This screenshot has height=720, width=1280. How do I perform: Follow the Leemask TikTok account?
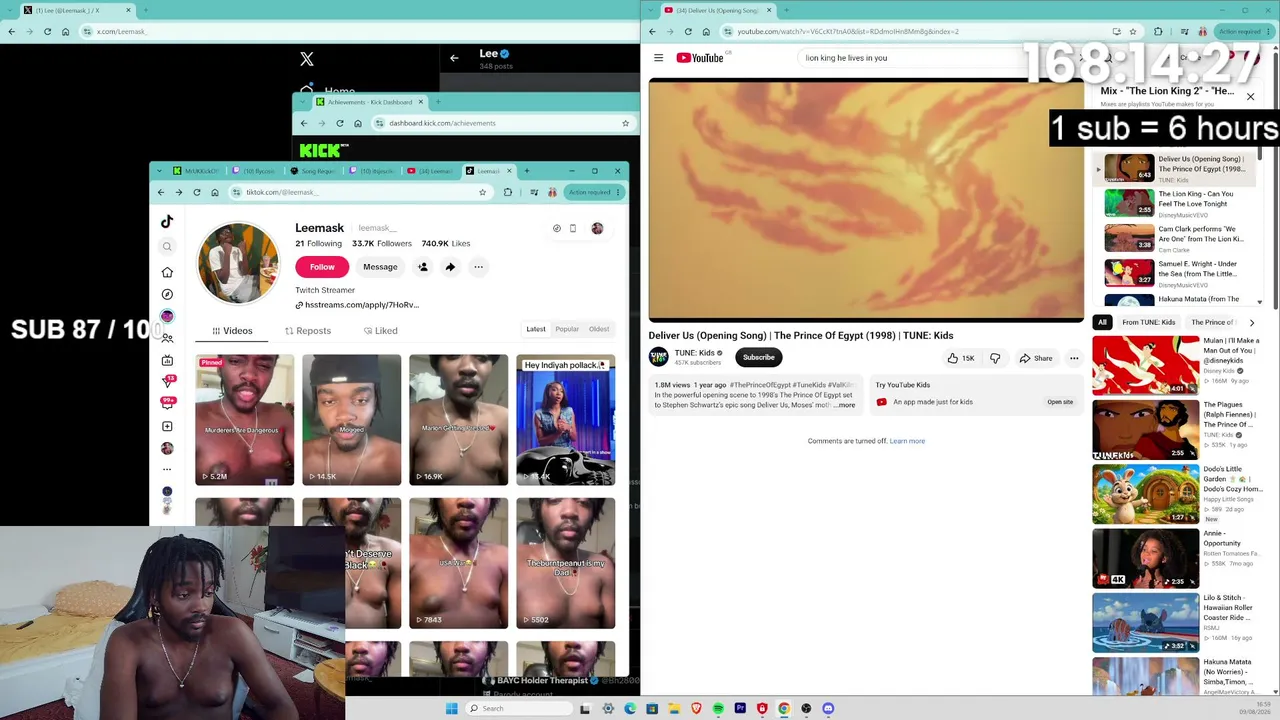pos(322,267)
